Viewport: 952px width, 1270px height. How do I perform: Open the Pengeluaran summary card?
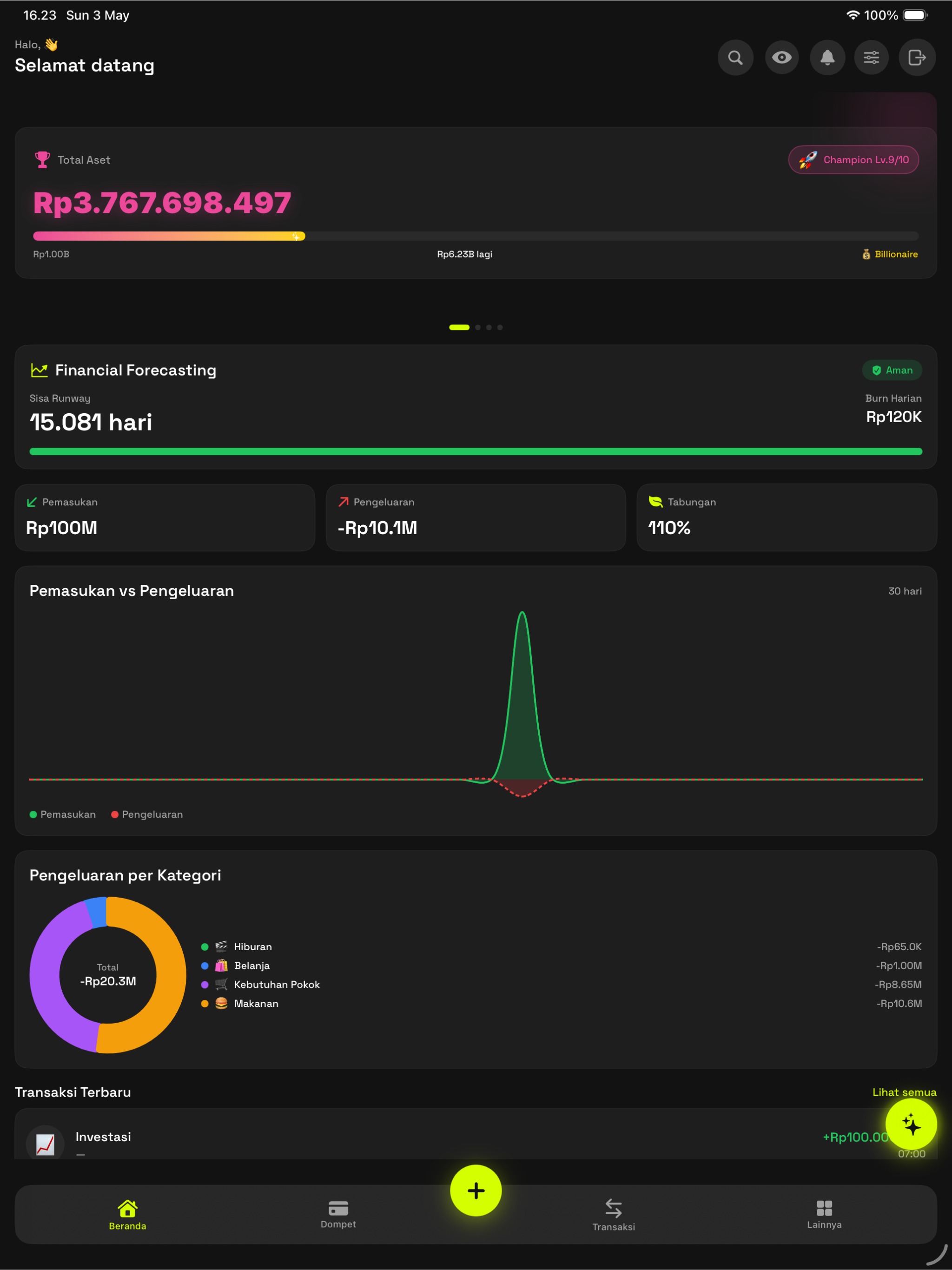(476, 517)
